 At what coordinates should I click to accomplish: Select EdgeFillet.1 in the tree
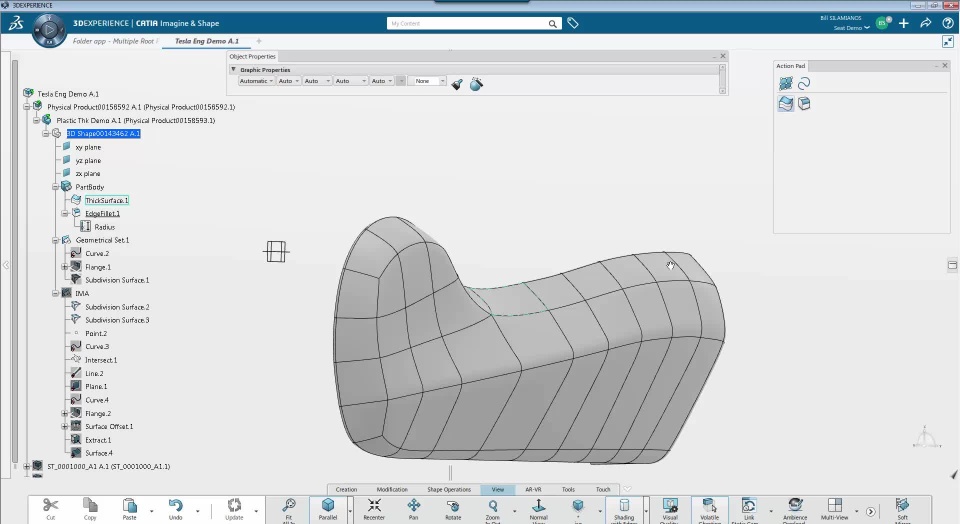click(x=102, y=214)
